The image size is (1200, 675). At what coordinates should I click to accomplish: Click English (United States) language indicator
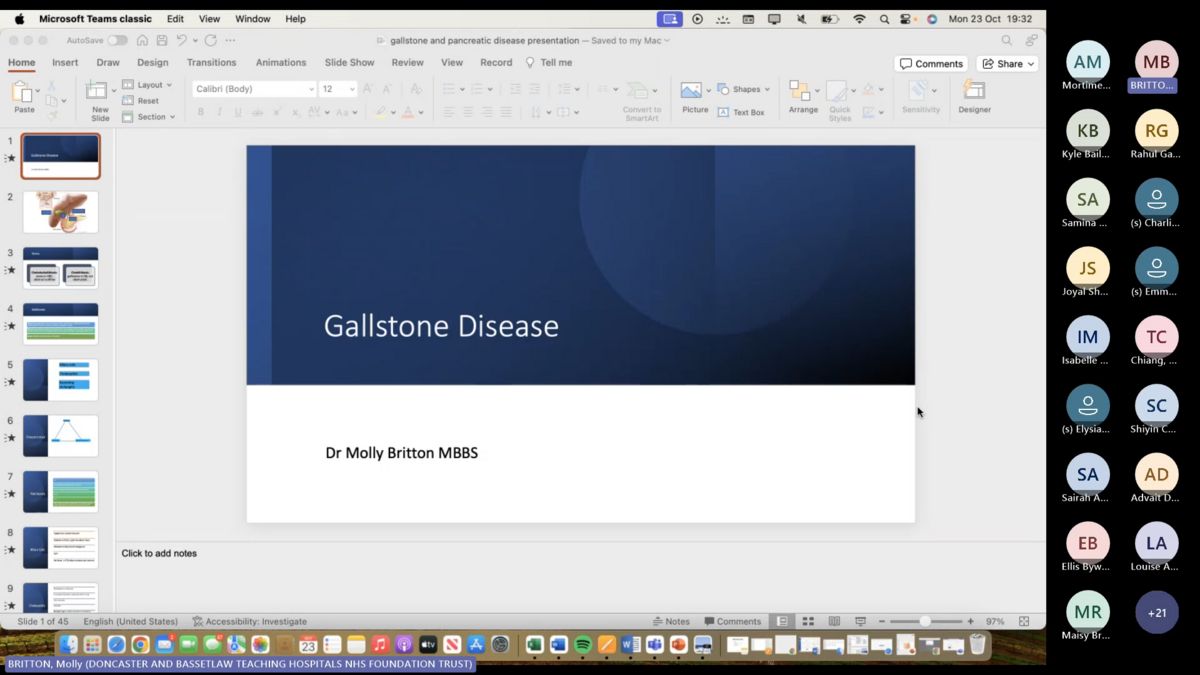131,621
